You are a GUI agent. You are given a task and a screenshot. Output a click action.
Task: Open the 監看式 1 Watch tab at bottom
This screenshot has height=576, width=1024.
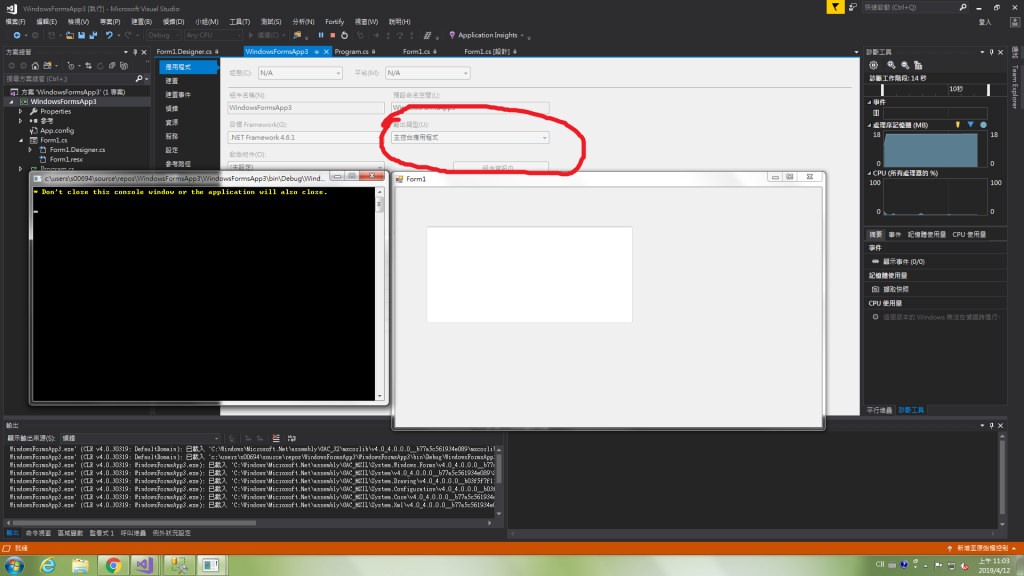click(x=101, y=533)
